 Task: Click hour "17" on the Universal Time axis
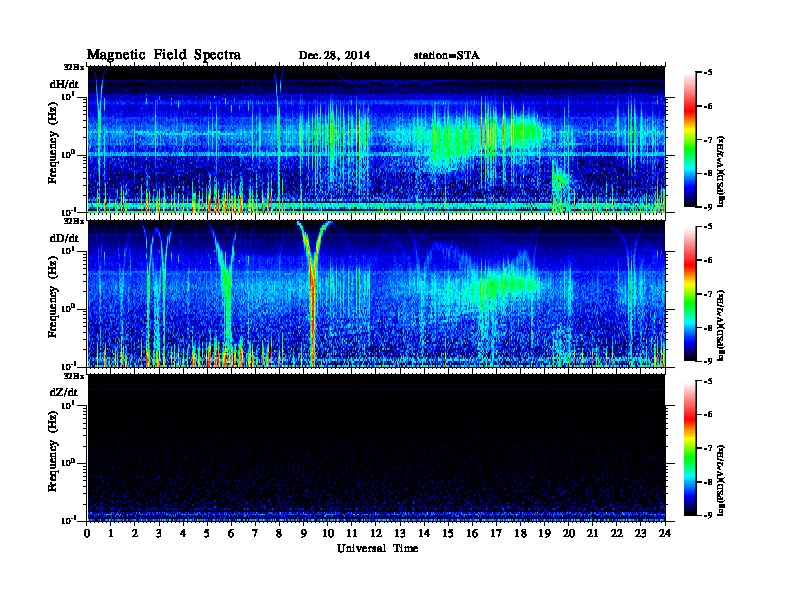click(x=496, y=534)
